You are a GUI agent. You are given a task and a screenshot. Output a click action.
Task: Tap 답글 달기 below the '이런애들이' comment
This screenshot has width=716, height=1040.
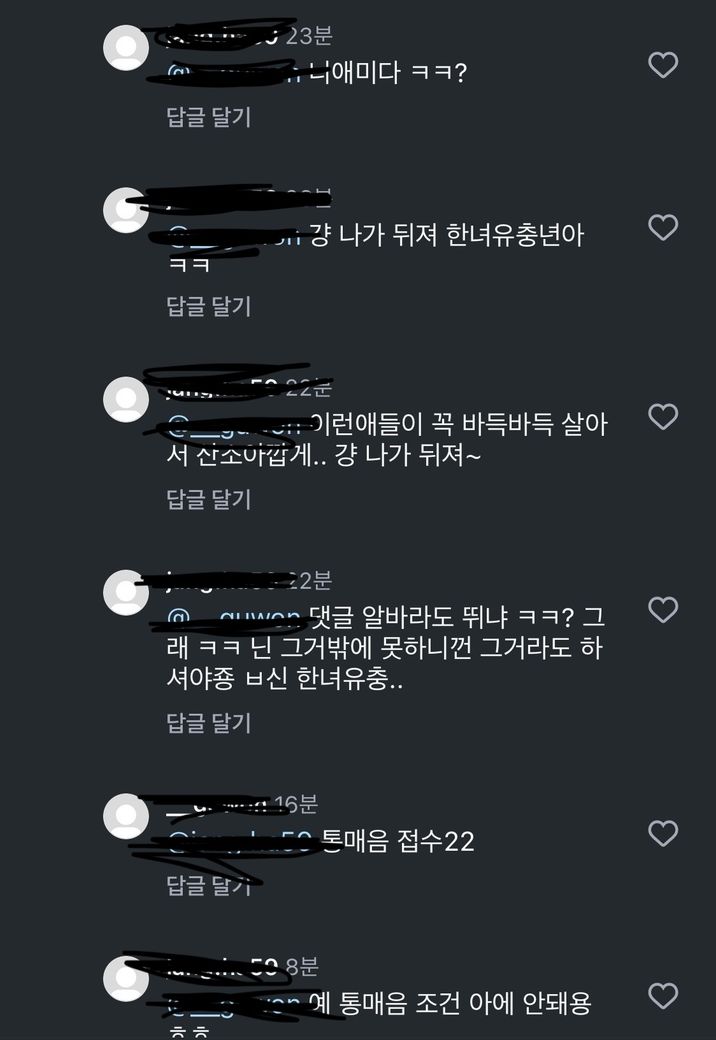pos(209,499)
